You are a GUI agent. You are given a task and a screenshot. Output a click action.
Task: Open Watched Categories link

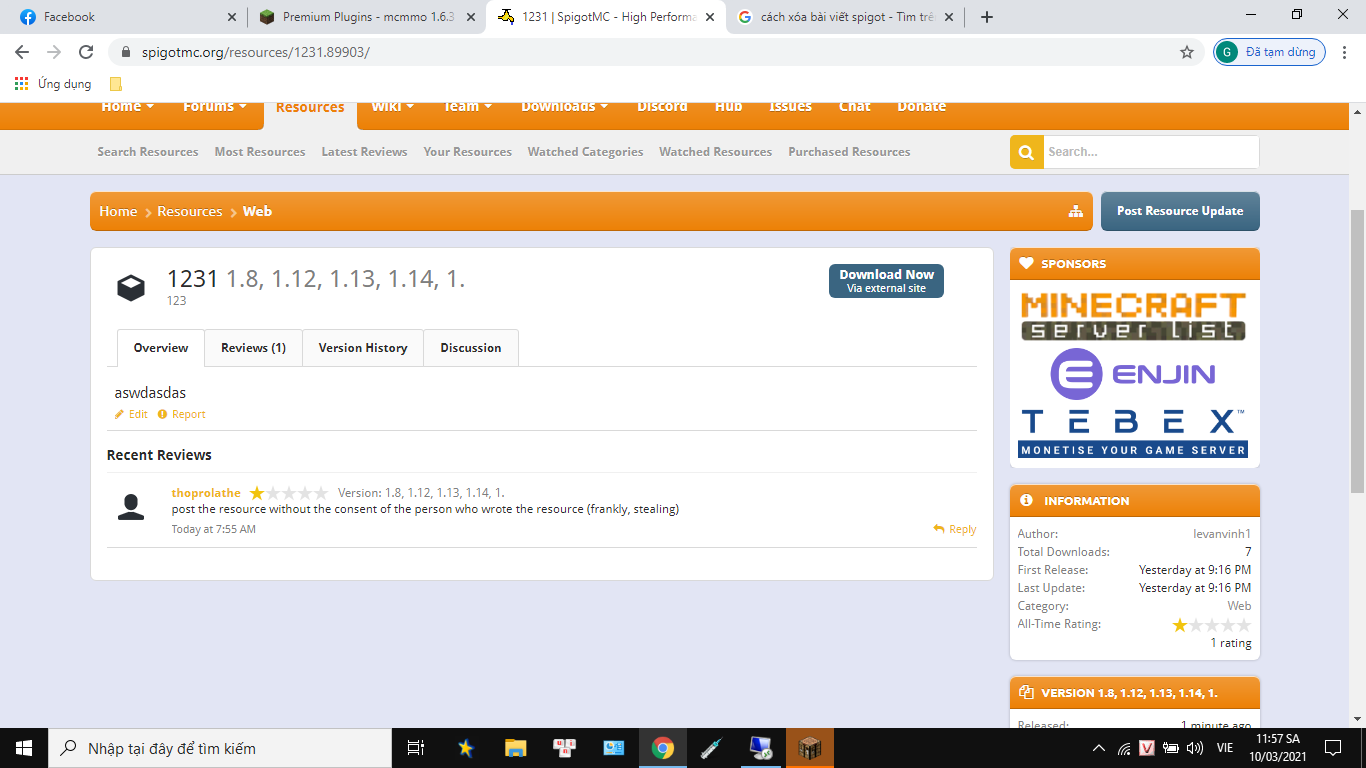(585, 152)
